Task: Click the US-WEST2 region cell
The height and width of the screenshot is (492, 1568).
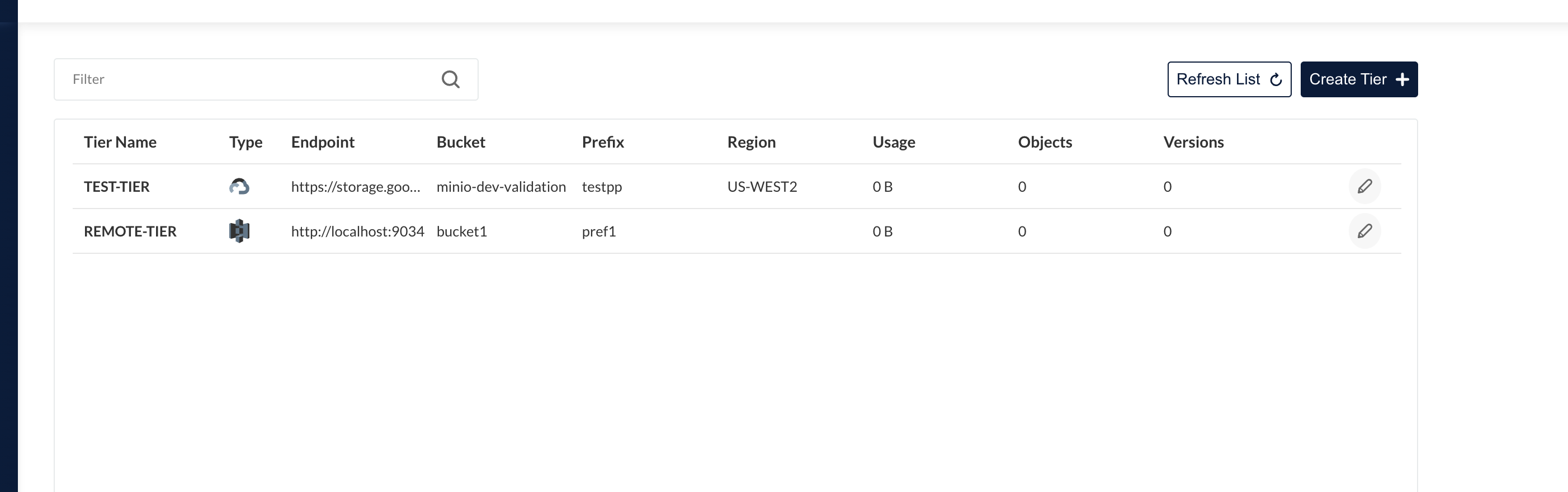Action: click(x=762, y=187)
